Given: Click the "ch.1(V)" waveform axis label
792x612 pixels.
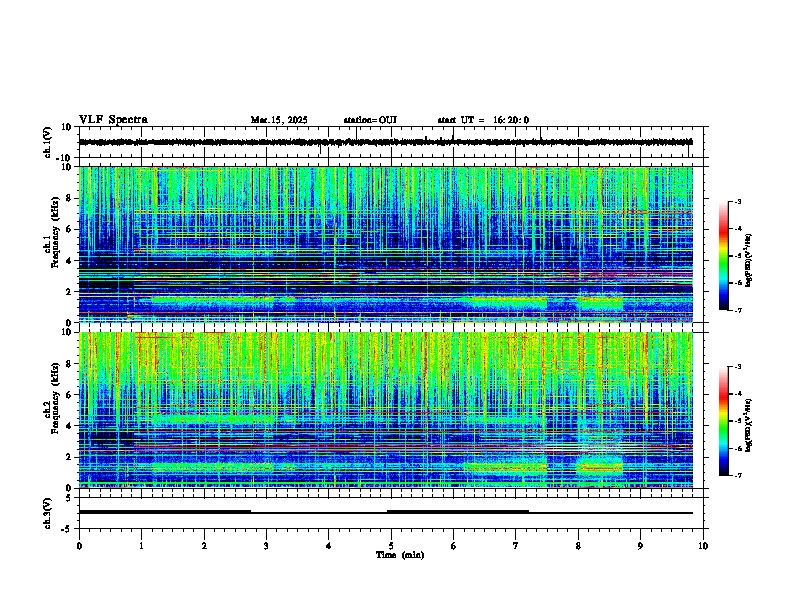Looking at the screenshot, I should (x=48, y=142).
